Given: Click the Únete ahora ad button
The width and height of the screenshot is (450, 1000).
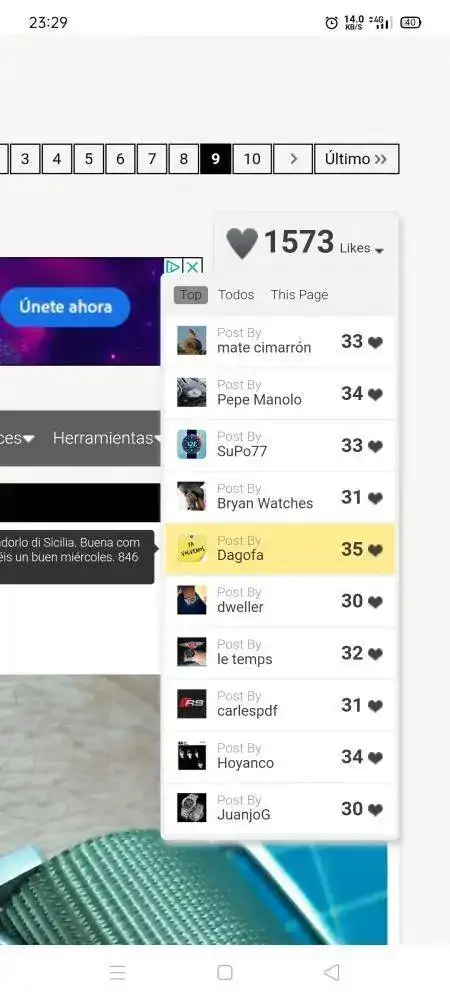Looking at the screenshot, I should pyautogui.click(x=66, y=307).
